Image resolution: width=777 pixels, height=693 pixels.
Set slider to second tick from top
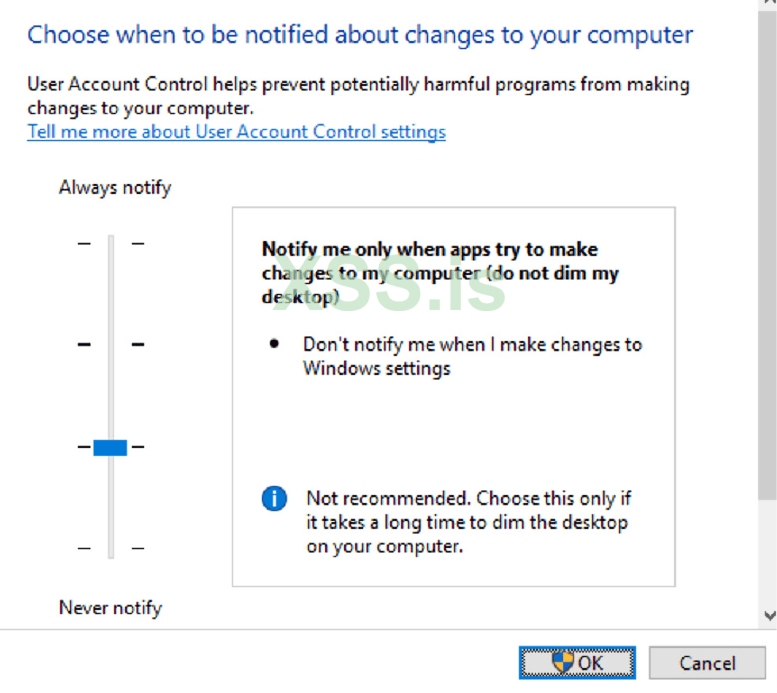click(111, 344)
